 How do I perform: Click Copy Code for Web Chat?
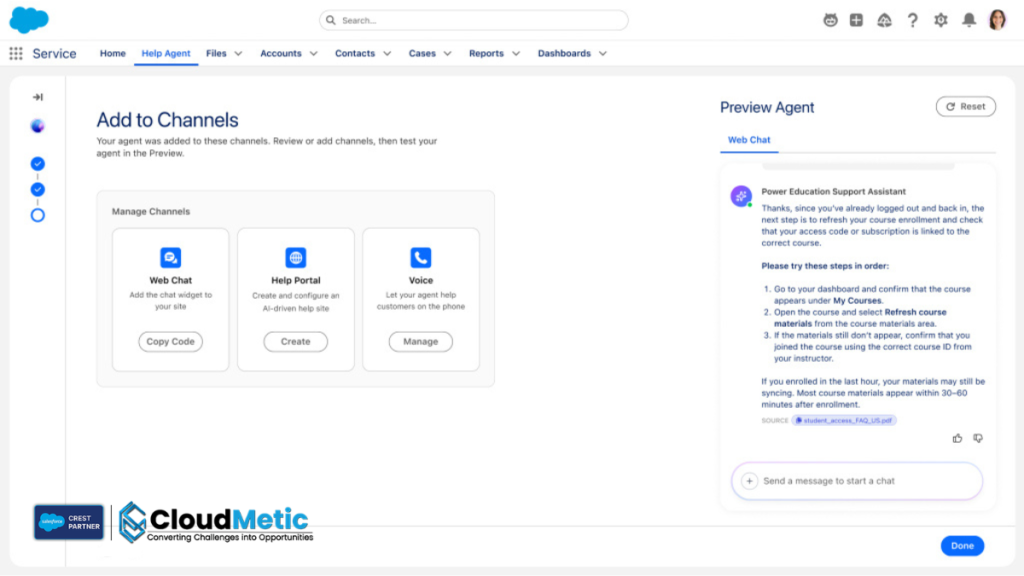coord(170,342)
